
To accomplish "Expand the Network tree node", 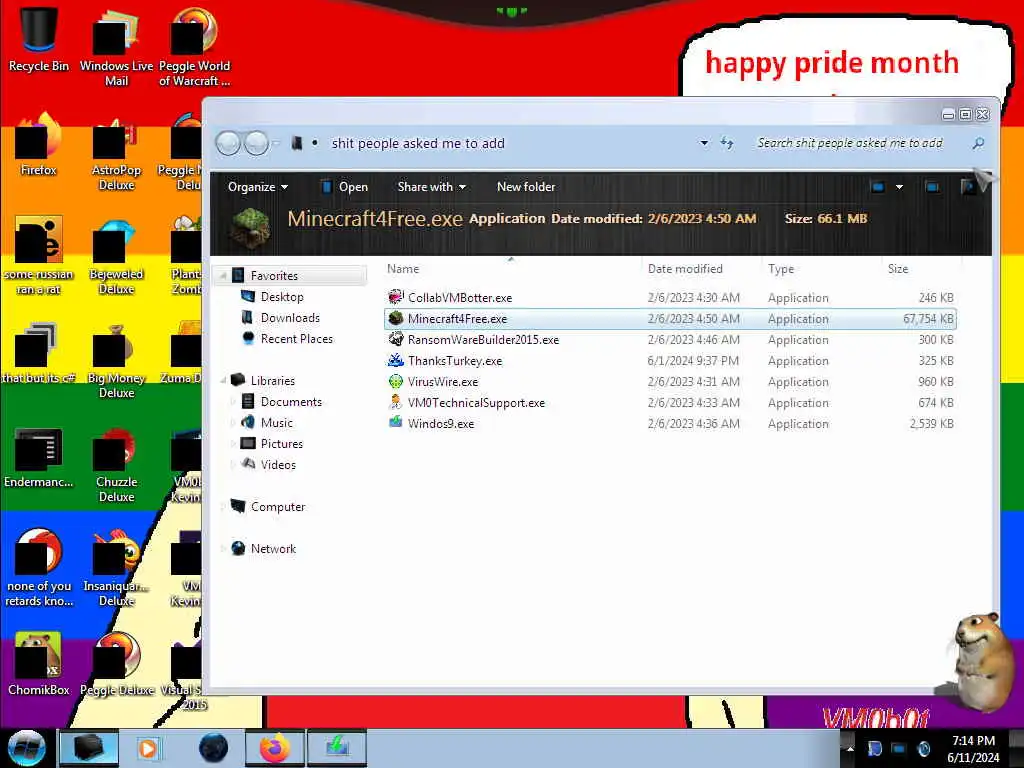I will point(223,549).
